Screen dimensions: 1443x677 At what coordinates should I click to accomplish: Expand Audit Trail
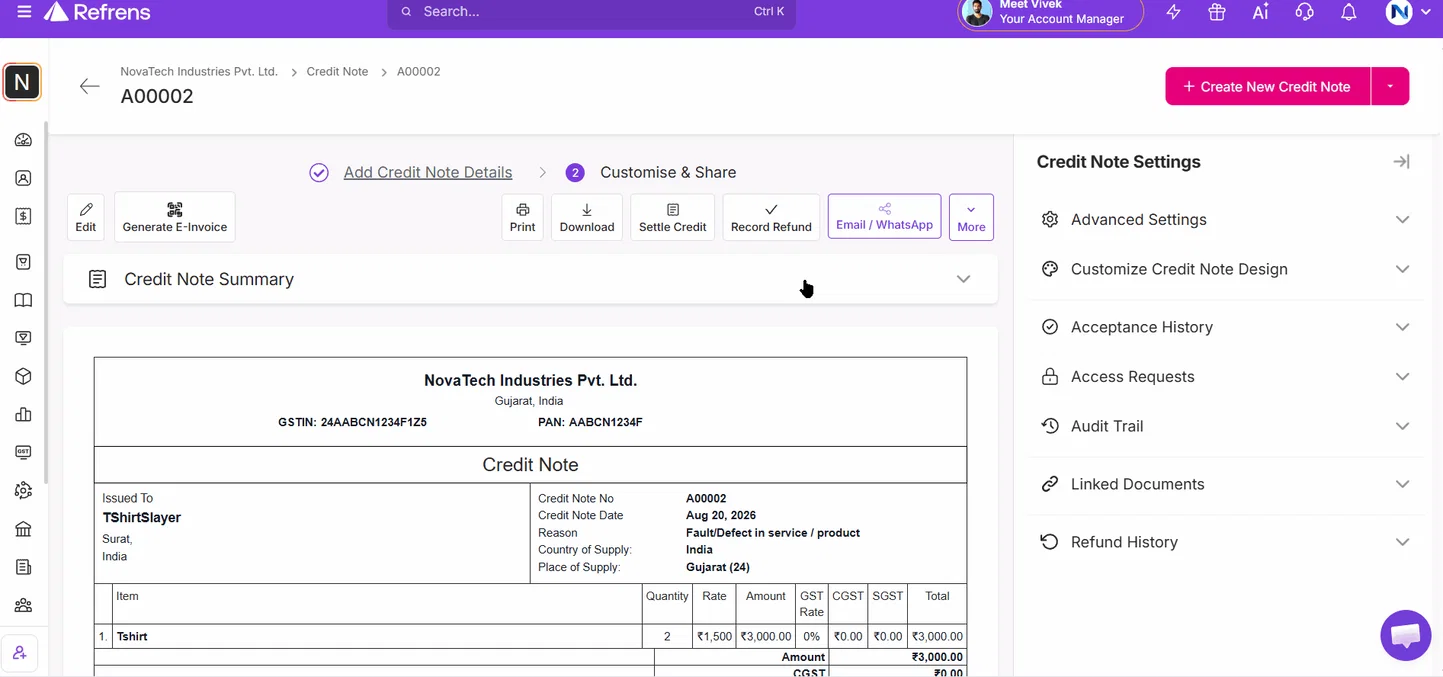1225,426
